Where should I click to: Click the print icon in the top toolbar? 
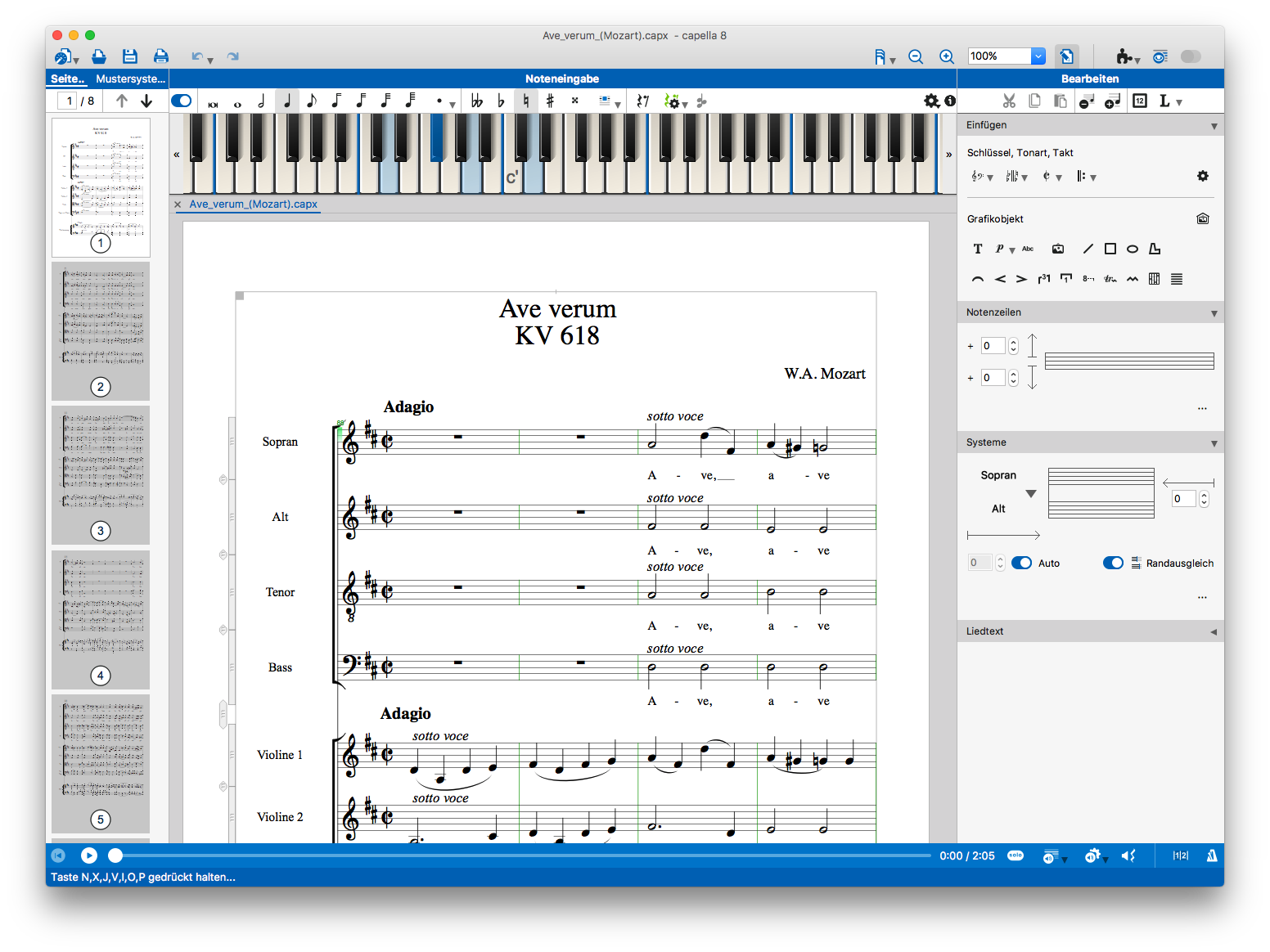(x=161, y=56)
